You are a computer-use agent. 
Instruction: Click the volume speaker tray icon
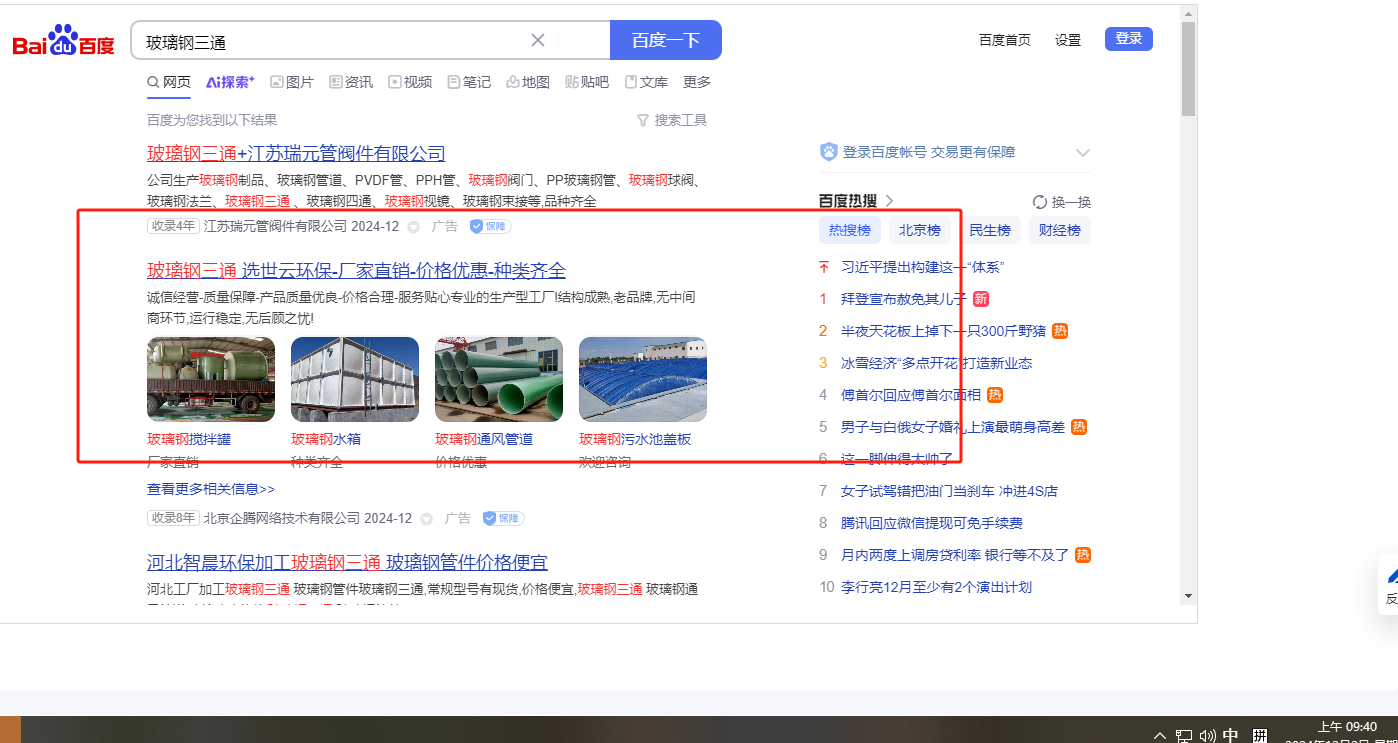click(x=1207, y=736)
